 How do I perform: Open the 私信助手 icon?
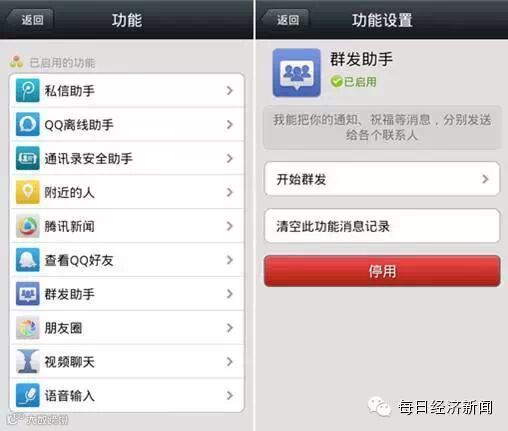click(x=28, y=90)
